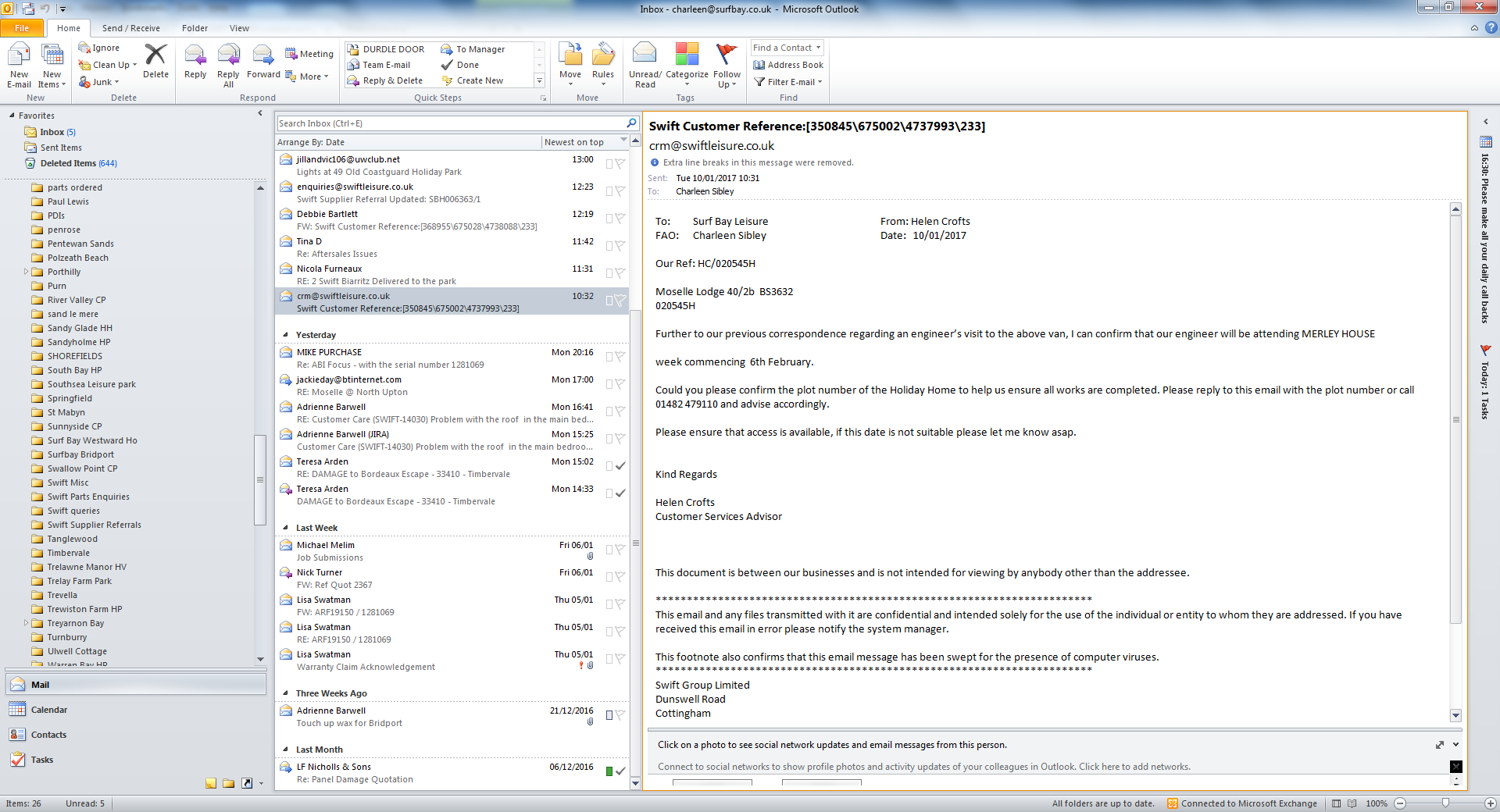Expand the Porthilly folder
Screen dimensions: 1500x812
point(26,272)
